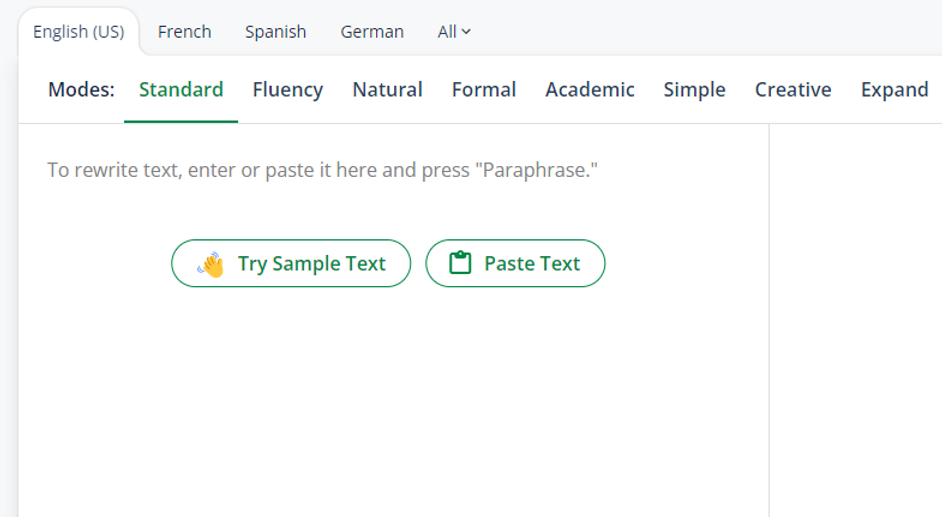This screenshot has width=942, height=517.
Task: Switch to the Spanish language tab
Action: (275, 32)
